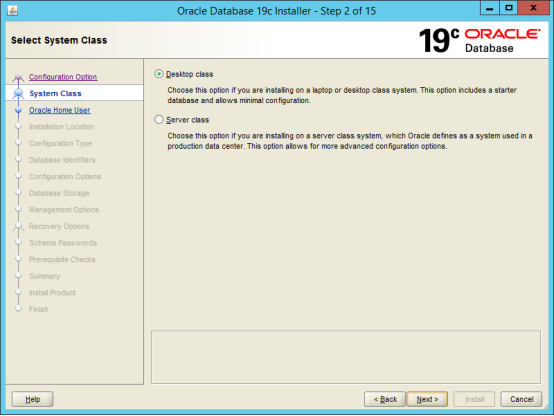
Task: Click the Java icon in title bar
Action: tap(12, 11)
